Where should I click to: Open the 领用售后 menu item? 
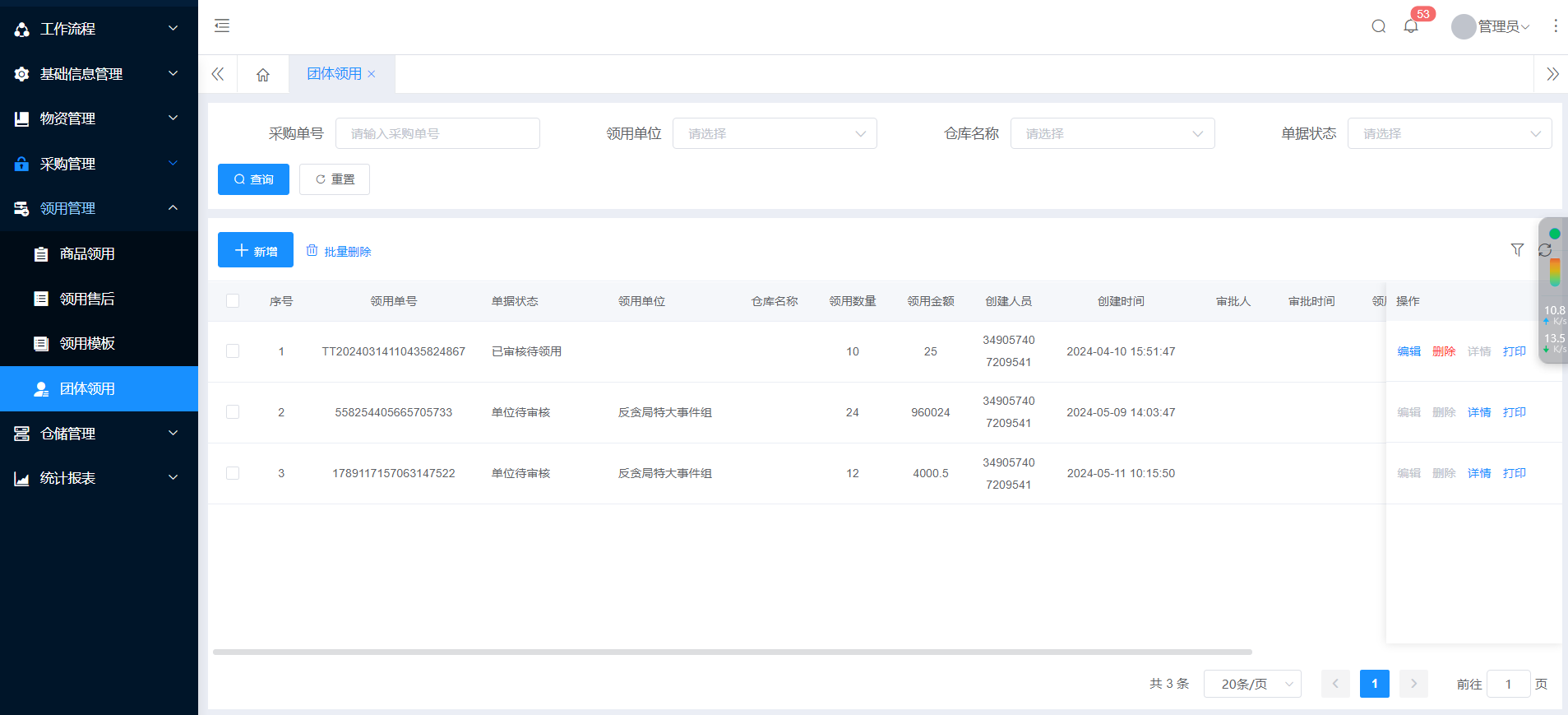pyautogui.click(x=99, y=299)
